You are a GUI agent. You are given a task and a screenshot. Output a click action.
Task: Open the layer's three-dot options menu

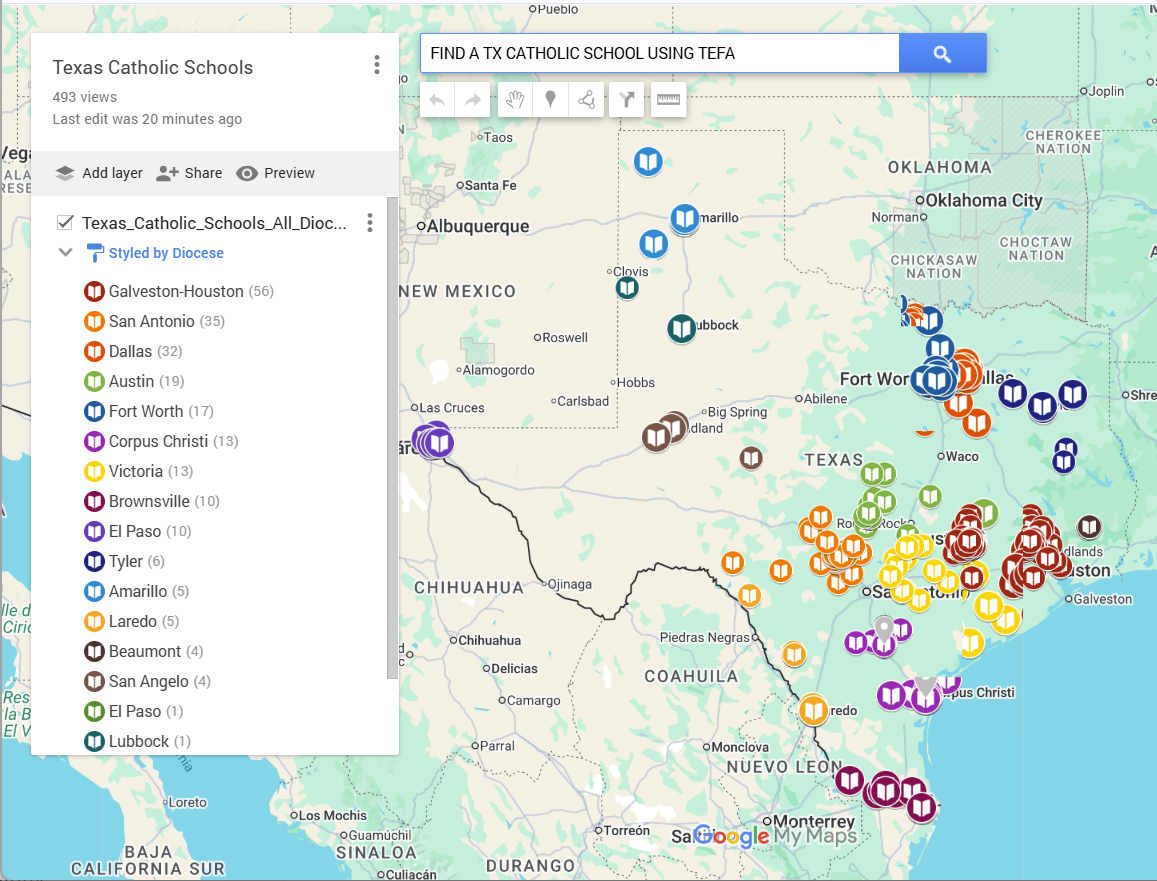tap(369, 222)
